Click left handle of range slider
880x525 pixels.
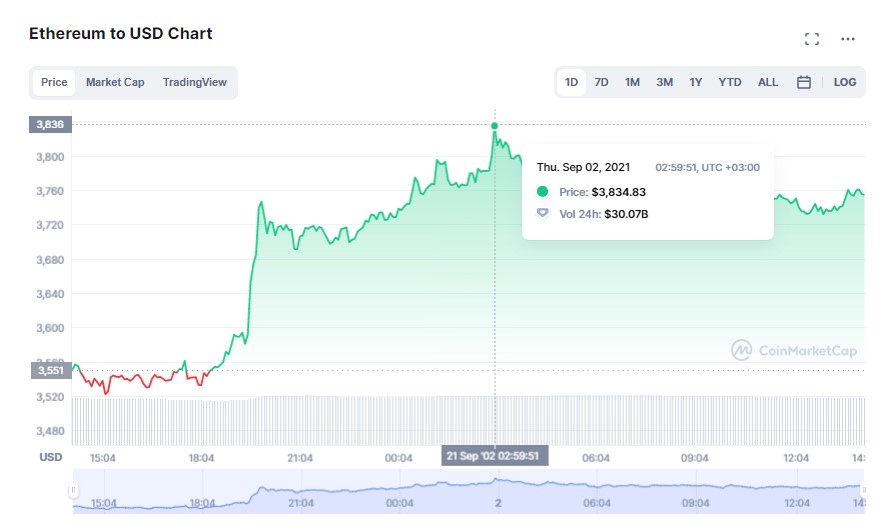[x=73, y=490]
